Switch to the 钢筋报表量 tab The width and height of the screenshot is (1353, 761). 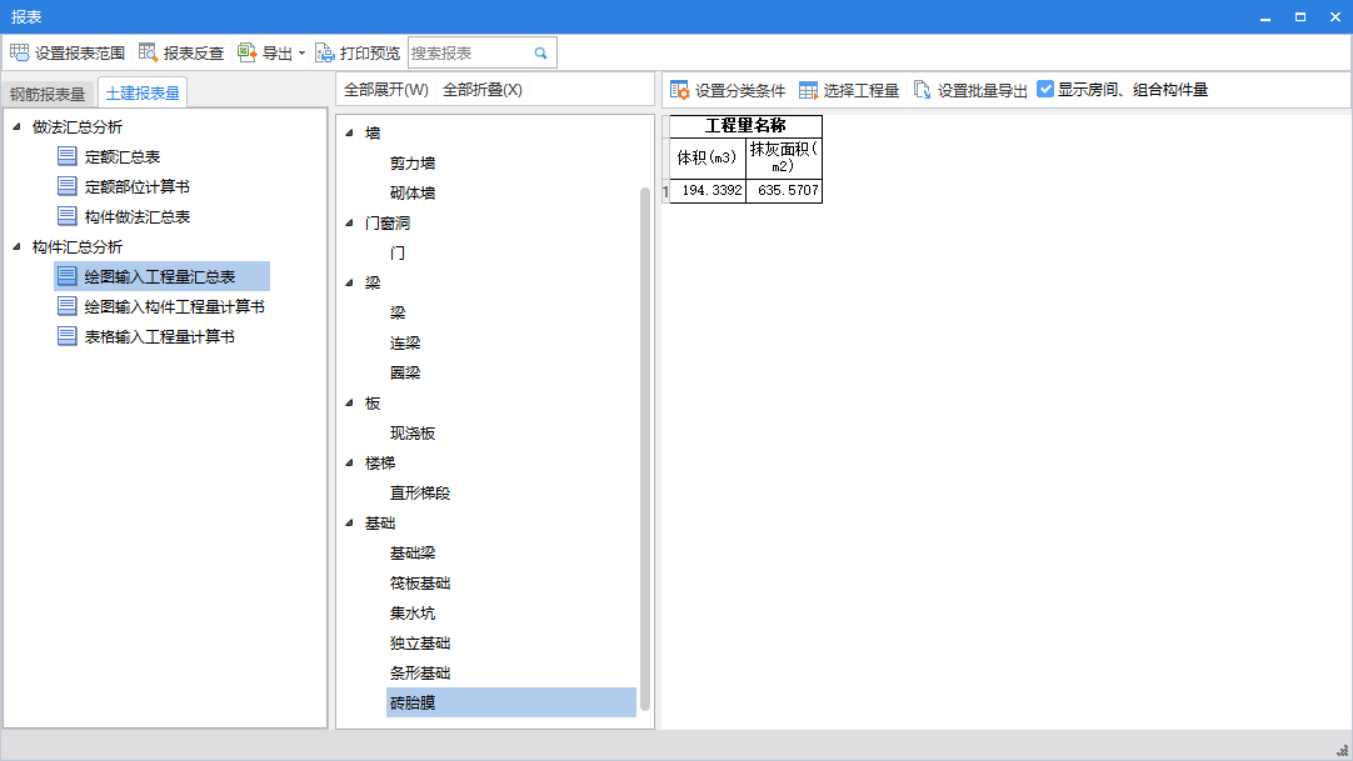48,94
